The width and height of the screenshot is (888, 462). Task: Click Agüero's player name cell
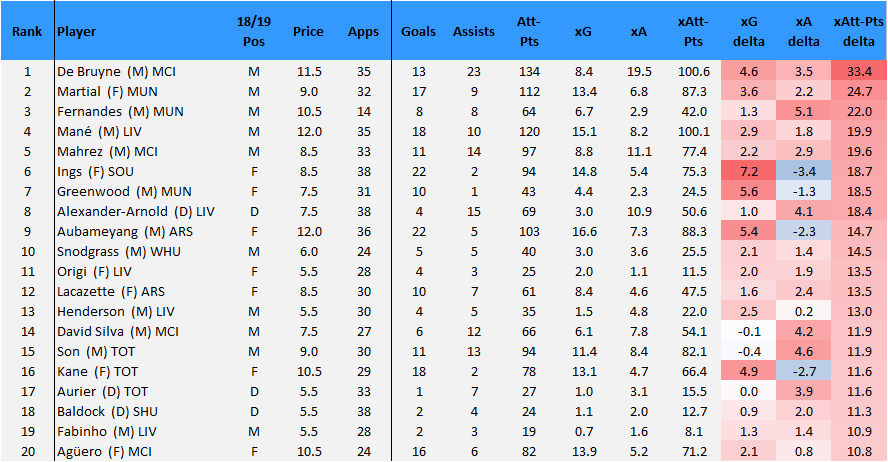104,452
